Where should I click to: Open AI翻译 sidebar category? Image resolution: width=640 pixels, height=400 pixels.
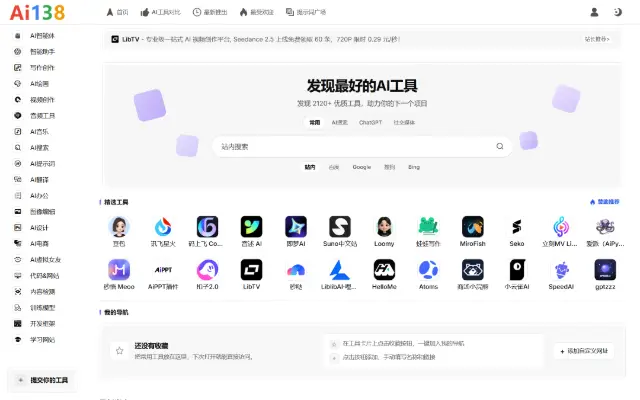click(39, 180)
